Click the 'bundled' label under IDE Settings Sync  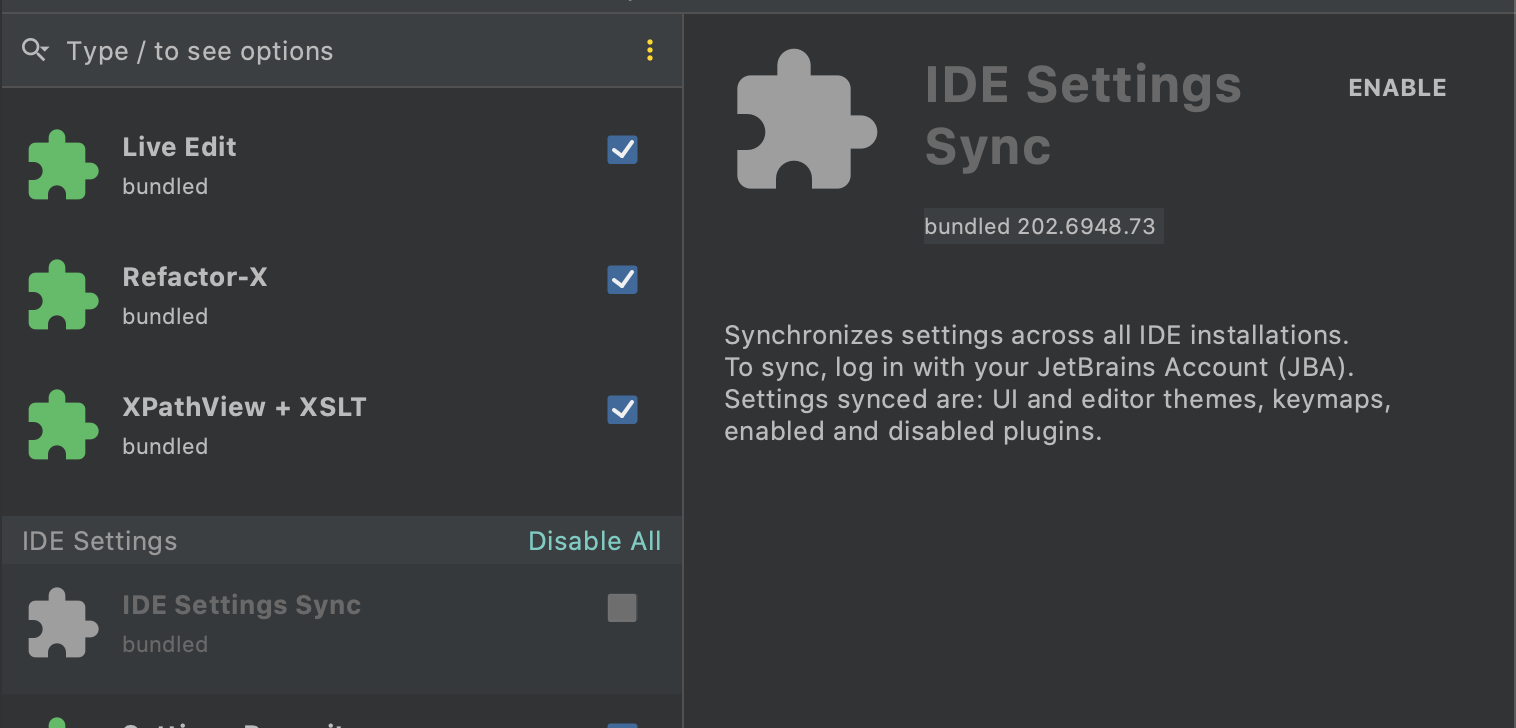165,645
